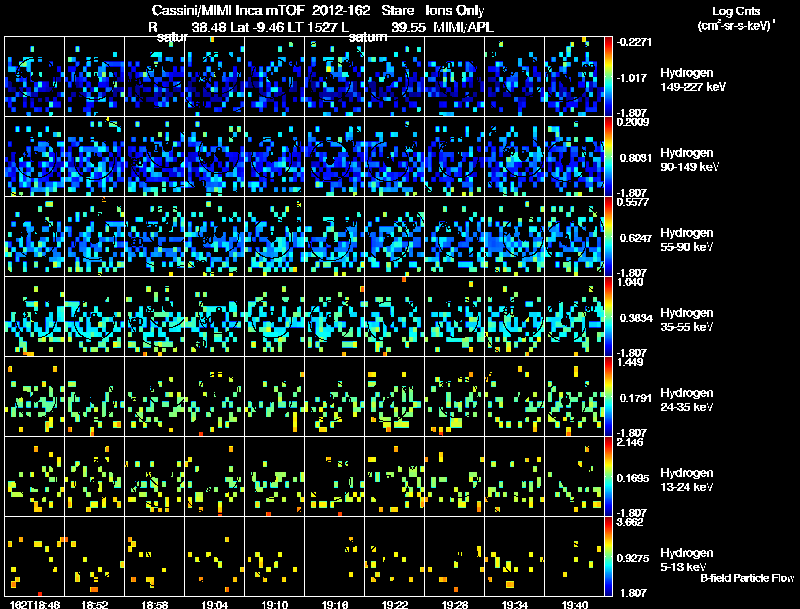Click the color bar beside Hydrogen 149-227 keV

tap(608, 77)
